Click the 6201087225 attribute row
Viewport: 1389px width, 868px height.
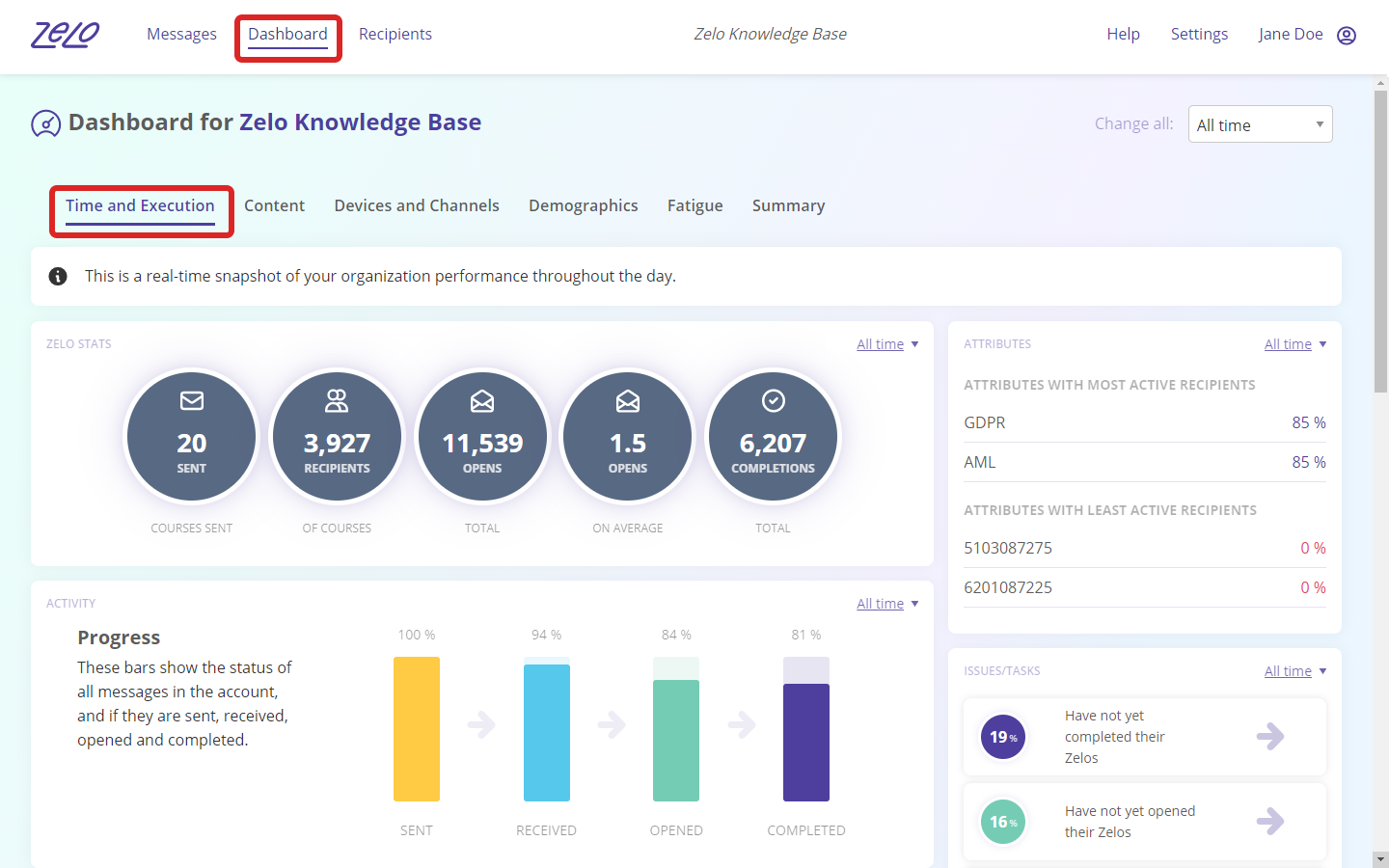(1145, 588)
